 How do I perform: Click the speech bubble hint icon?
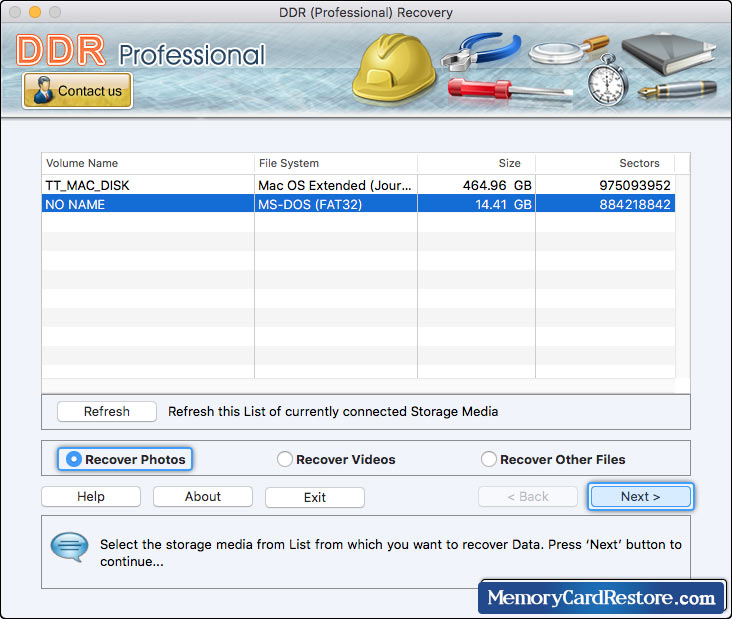pyautogui.click(x=69, y=547)
